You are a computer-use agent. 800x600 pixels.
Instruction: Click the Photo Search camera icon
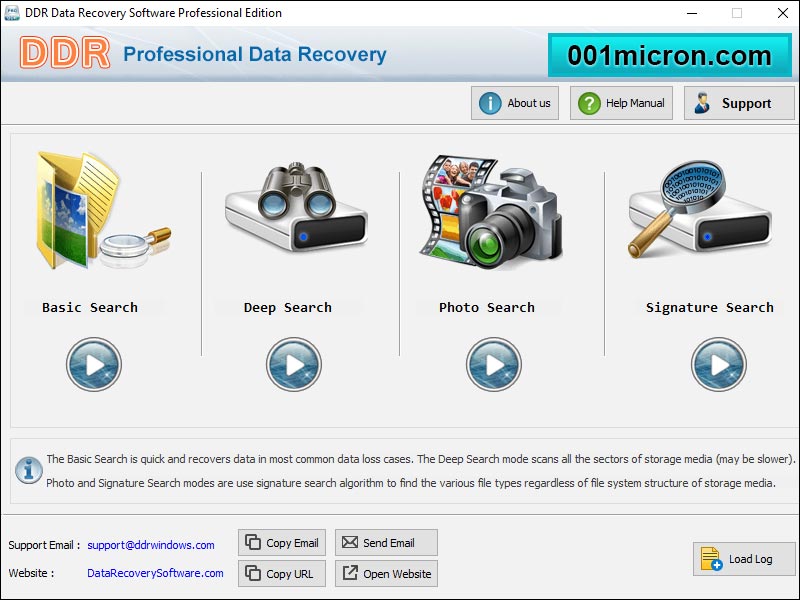coord(491,212)
